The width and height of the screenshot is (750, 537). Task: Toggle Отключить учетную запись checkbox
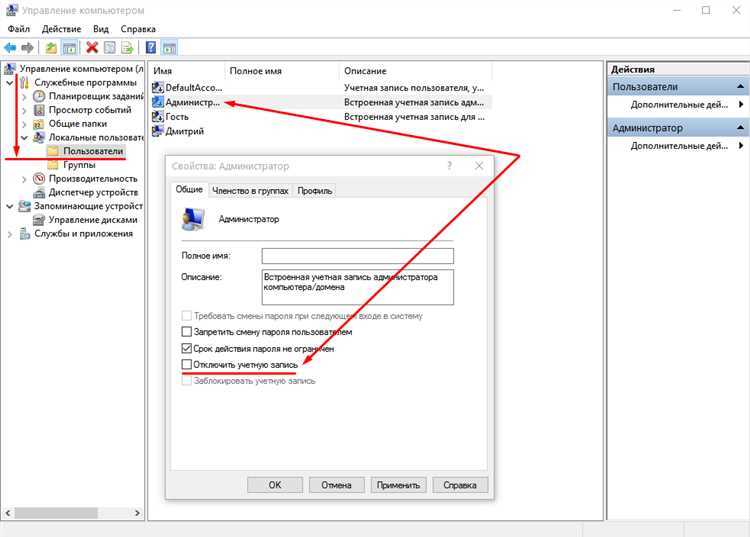(187, 364)
